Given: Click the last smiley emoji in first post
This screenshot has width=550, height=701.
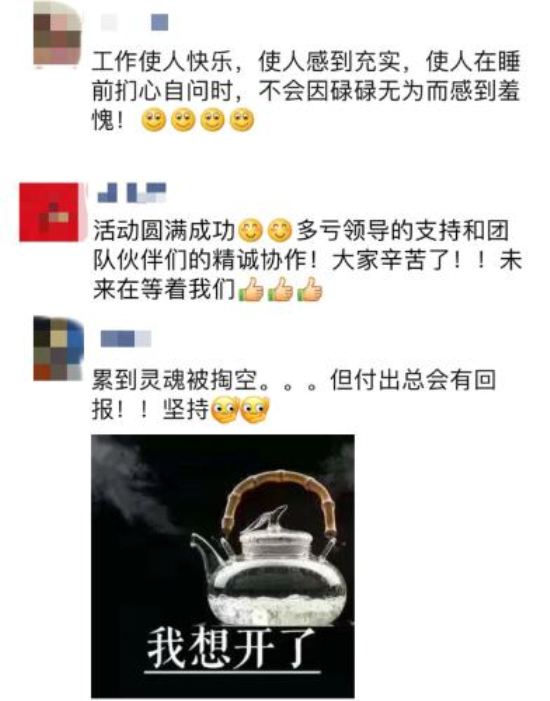Looking at the screenshot, I should [241, 120].
